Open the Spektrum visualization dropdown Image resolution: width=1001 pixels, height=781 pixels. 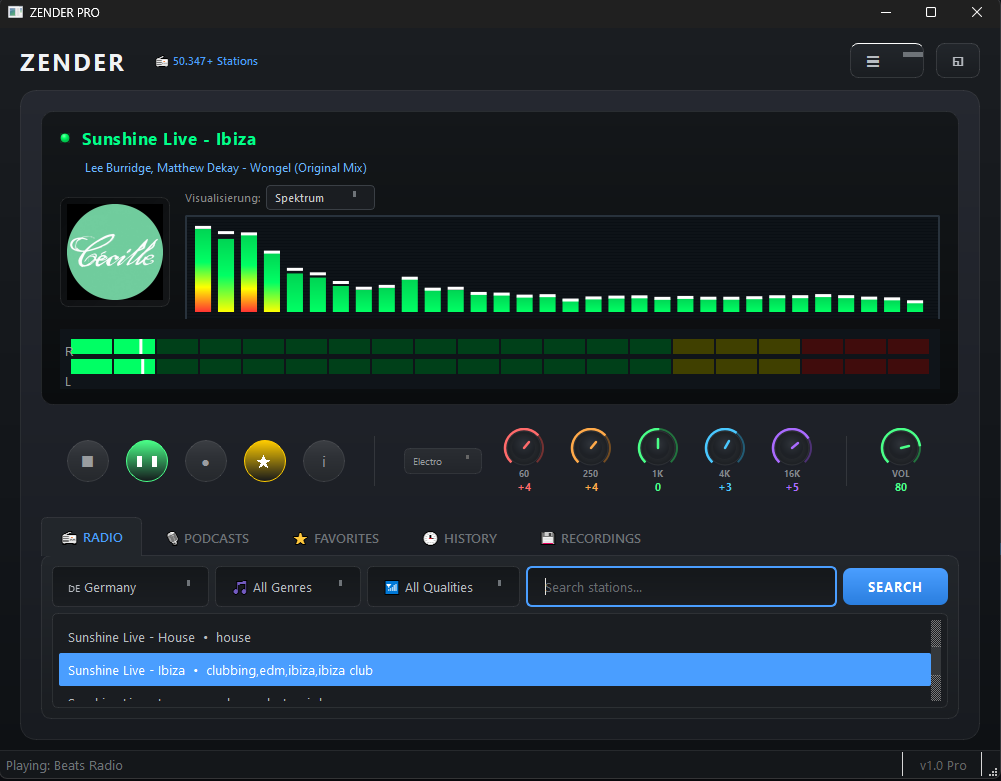(320, 197)
